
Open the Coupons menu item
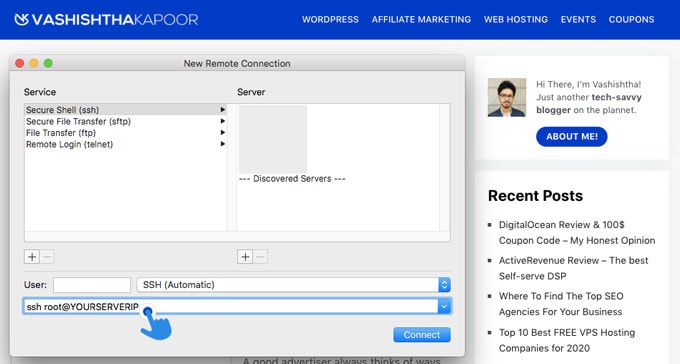[x=631, y=20]
